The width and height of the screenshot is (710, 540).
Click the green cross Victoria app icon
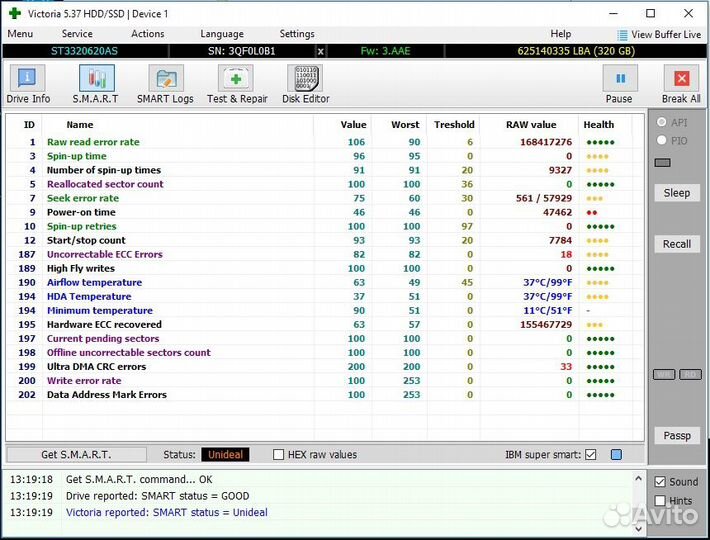pyautogui.click(x=15, y=14)
